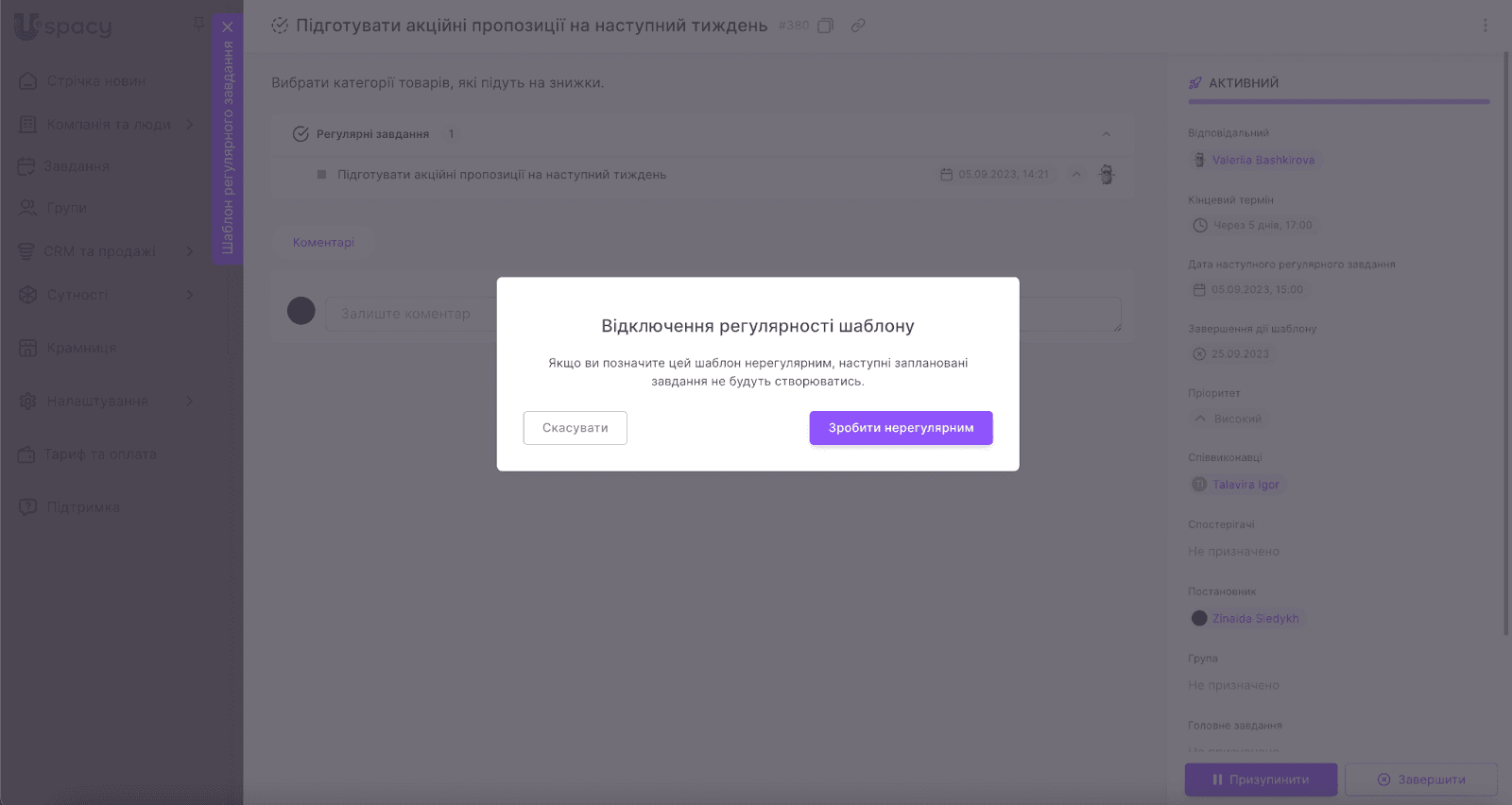
Task: Close the regular task template panel
Action: pyautogui.click(x=228, y=27)
